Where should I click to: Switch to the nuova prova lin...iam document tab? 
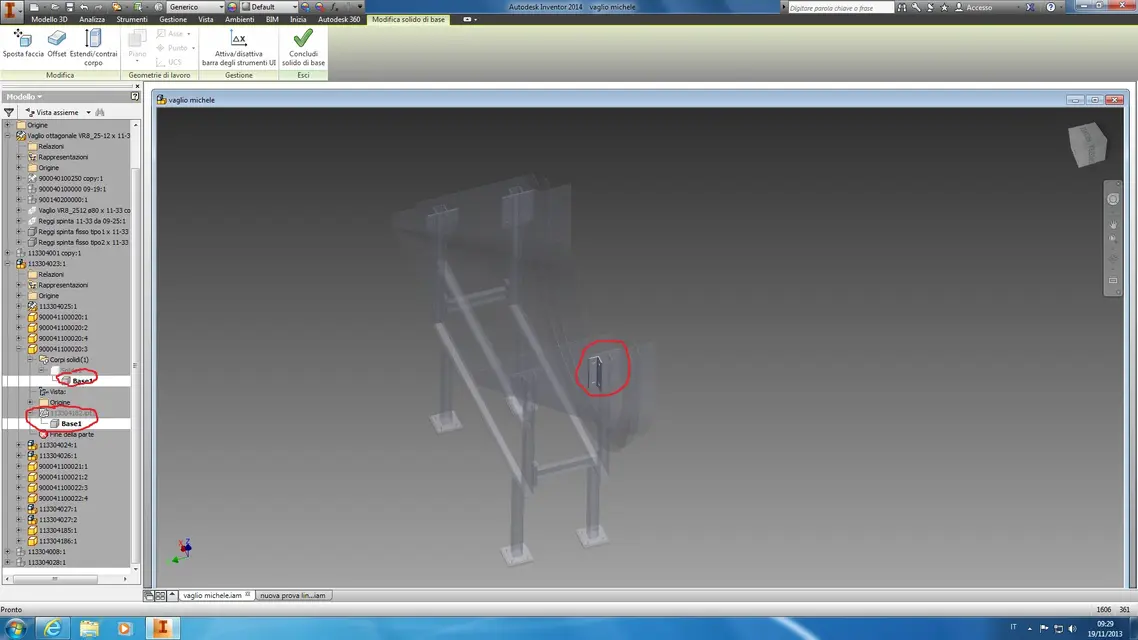pos(292,596)
